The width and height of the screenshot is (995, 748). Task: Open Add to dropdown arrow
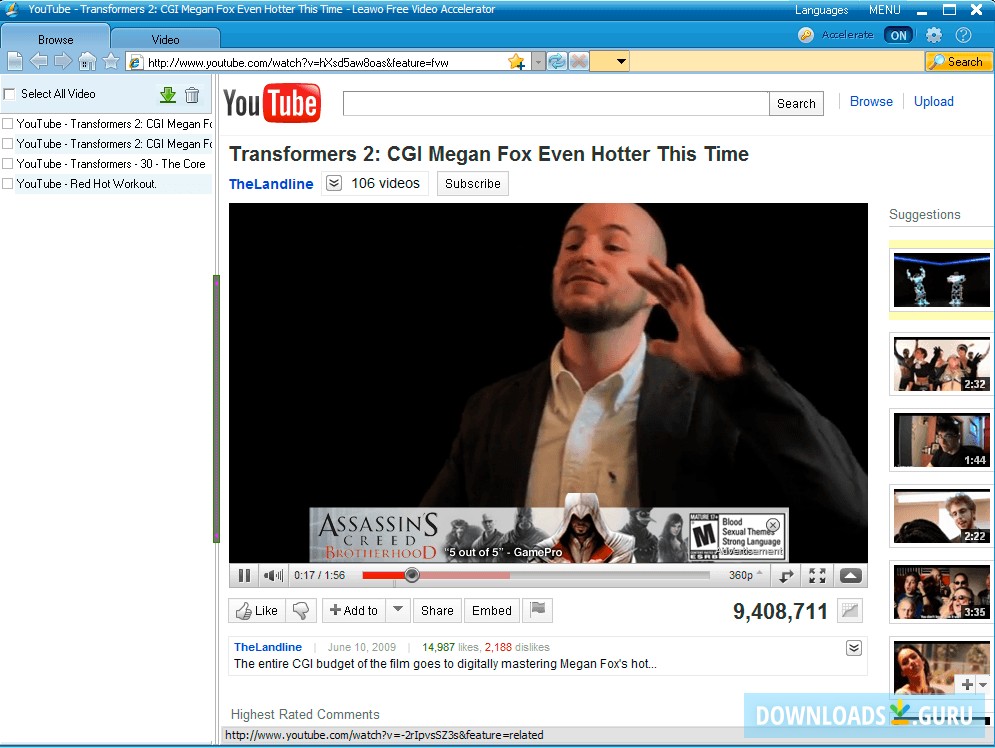pyautogui.click(x=398, y=610)
